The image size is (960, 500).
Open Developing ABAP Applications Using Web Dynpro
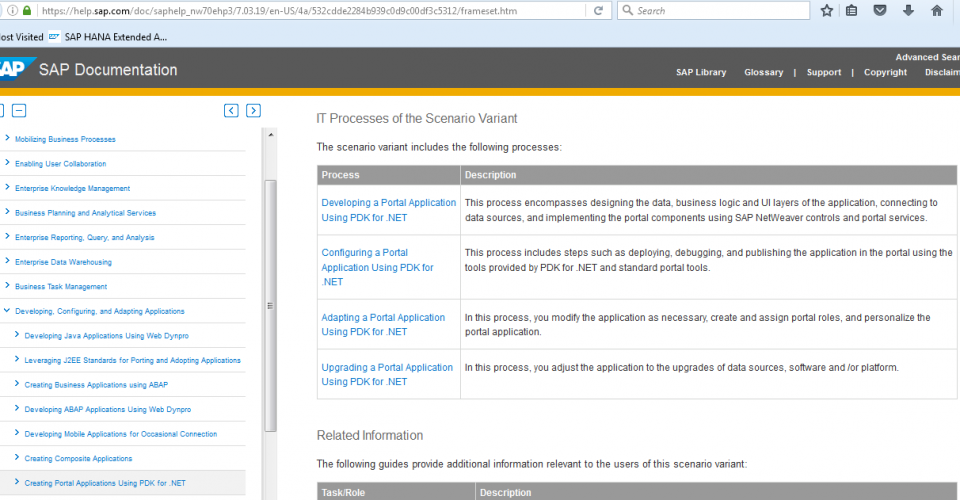[108, 409]
